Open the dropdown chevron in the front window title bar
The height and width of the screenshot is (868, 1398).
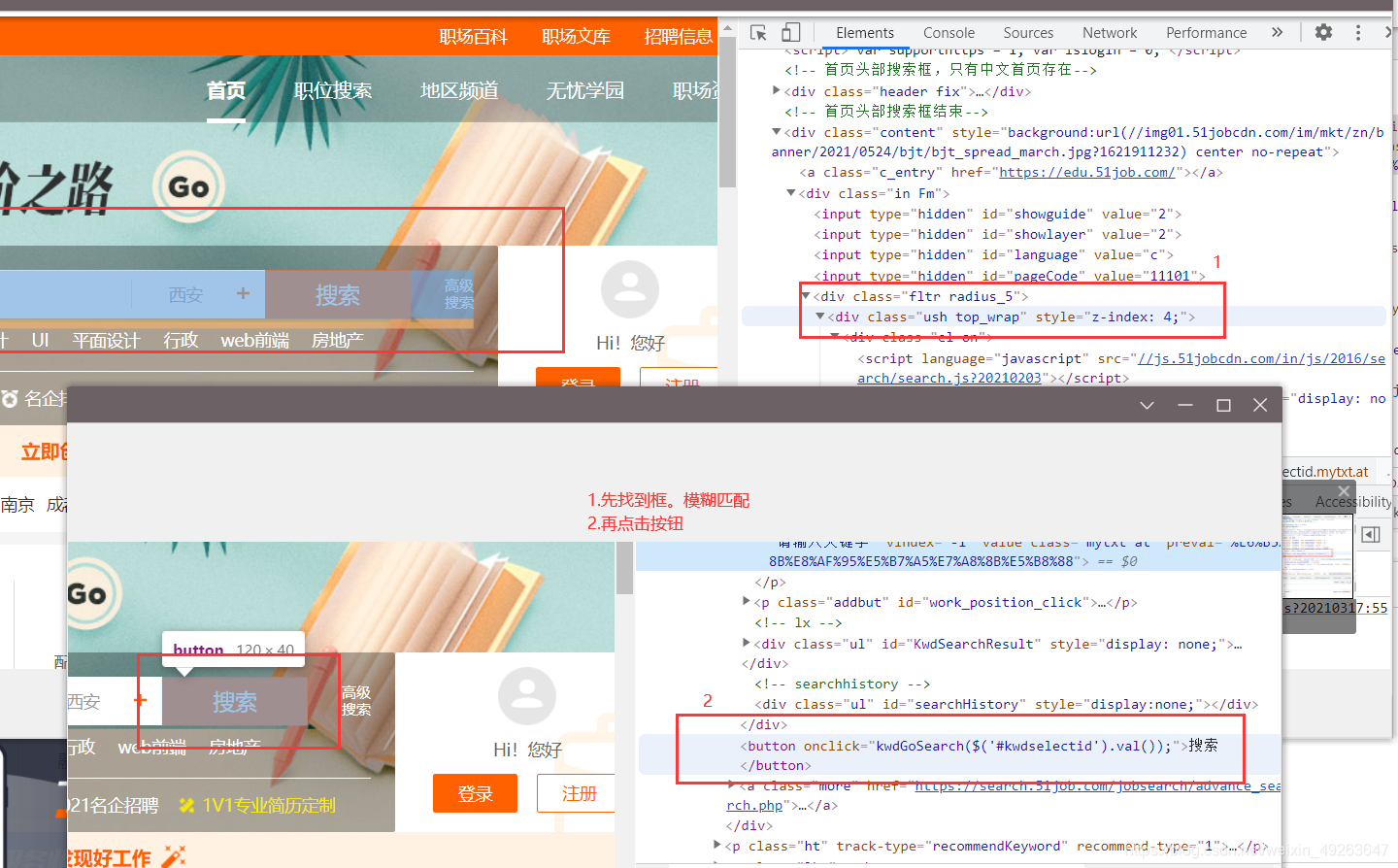click(1147, 405)
